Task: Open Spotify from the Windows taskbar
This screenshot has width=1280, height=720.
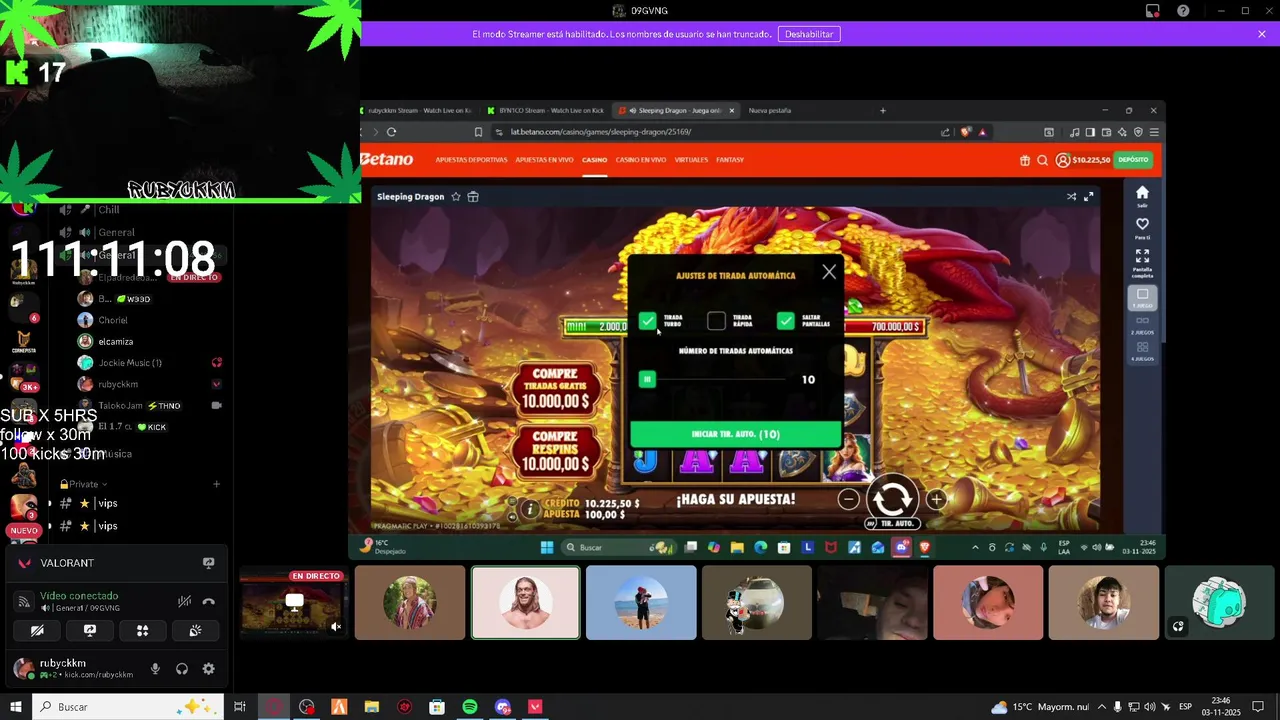Action: 470,707
